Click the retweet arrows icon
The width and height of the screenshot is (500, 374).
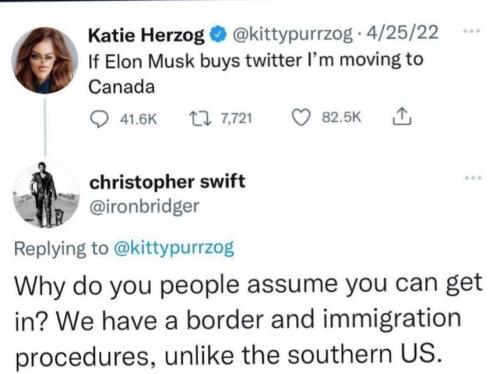(x=200, y=118)
